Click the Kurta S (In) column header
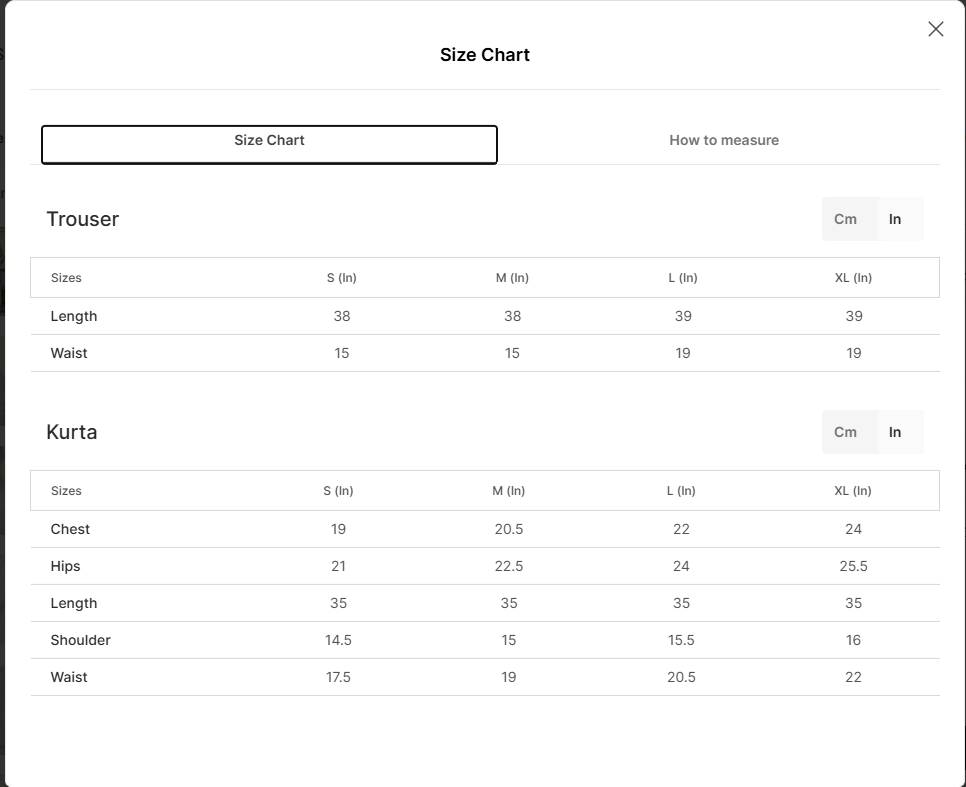This screenshot has width=966, height=787. (338, 491)
